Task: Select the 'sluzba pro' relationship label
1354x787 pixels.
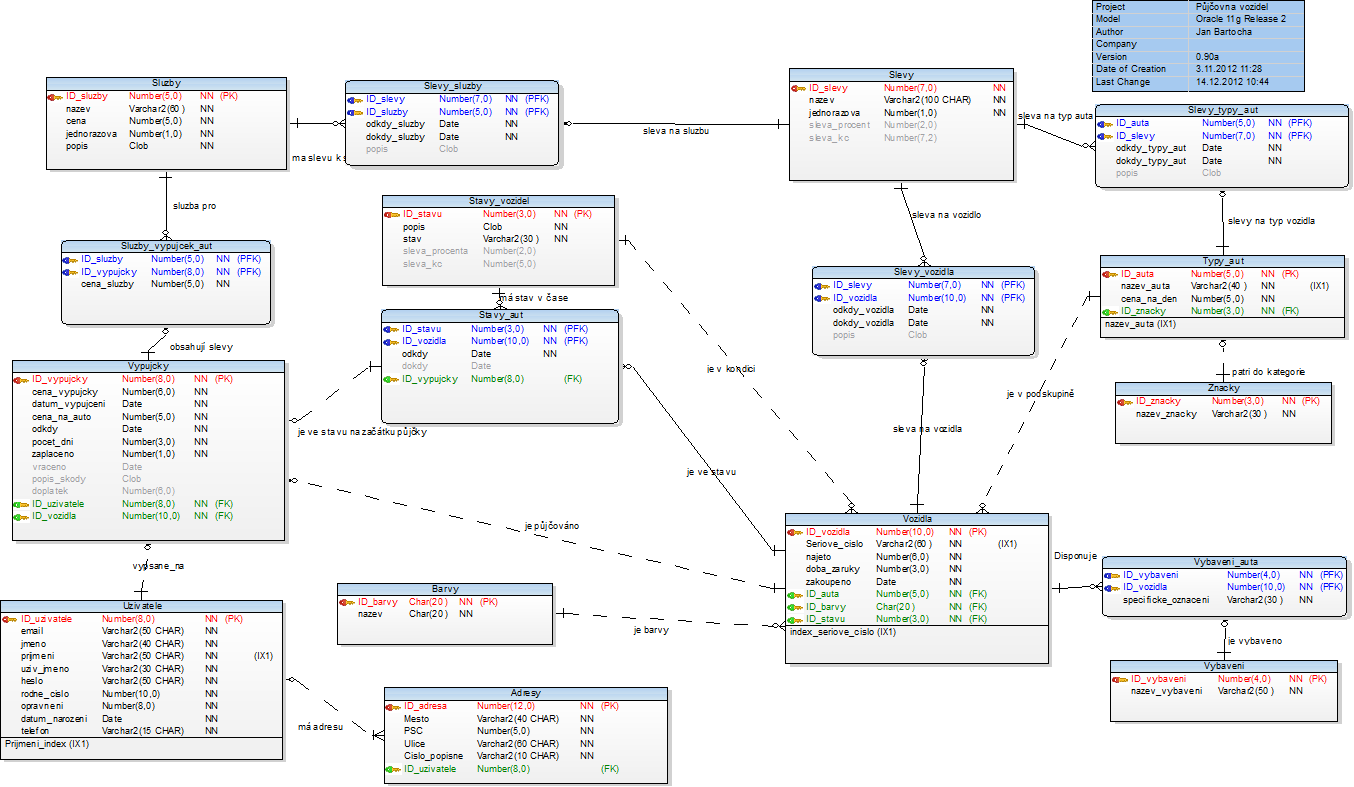Action: [x=194, y=206]
